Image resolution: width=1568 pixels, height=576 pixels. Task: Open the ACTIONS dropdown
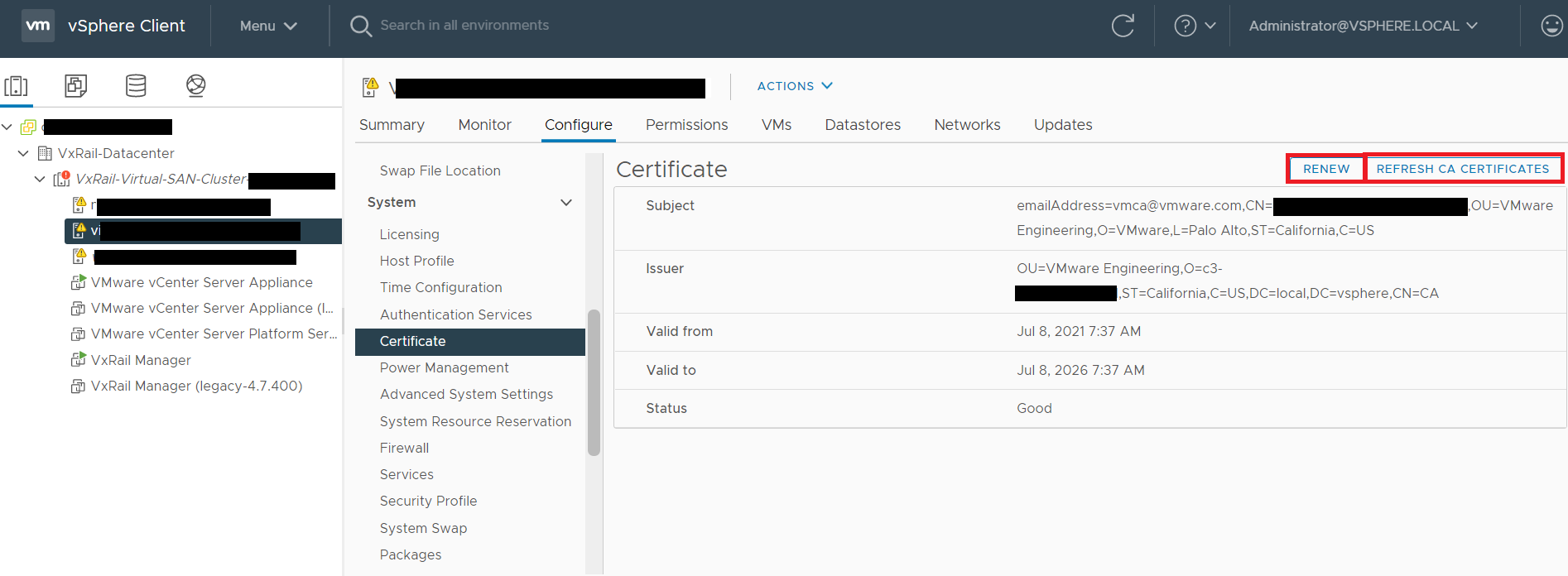[x=795, y=86]
